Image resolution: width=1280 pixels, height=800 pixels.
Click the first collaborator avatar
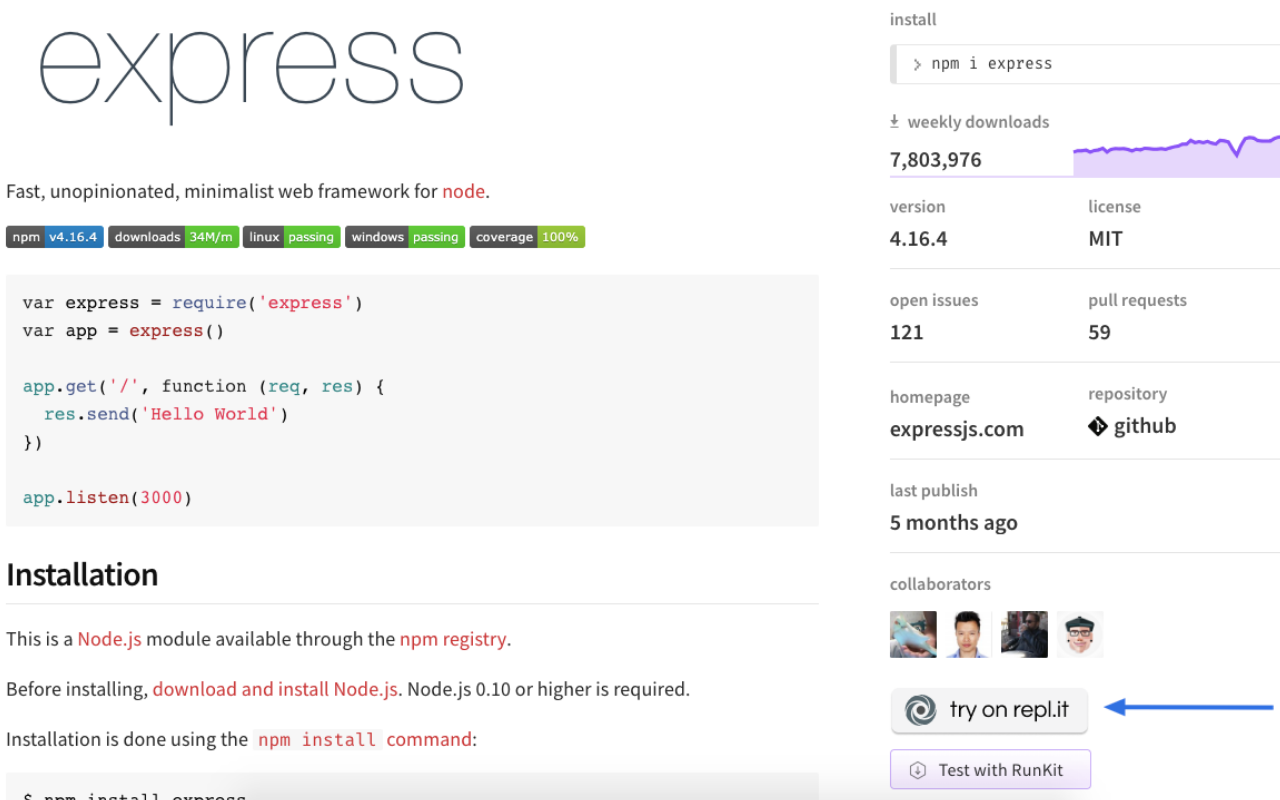click(x=913, y=634)
